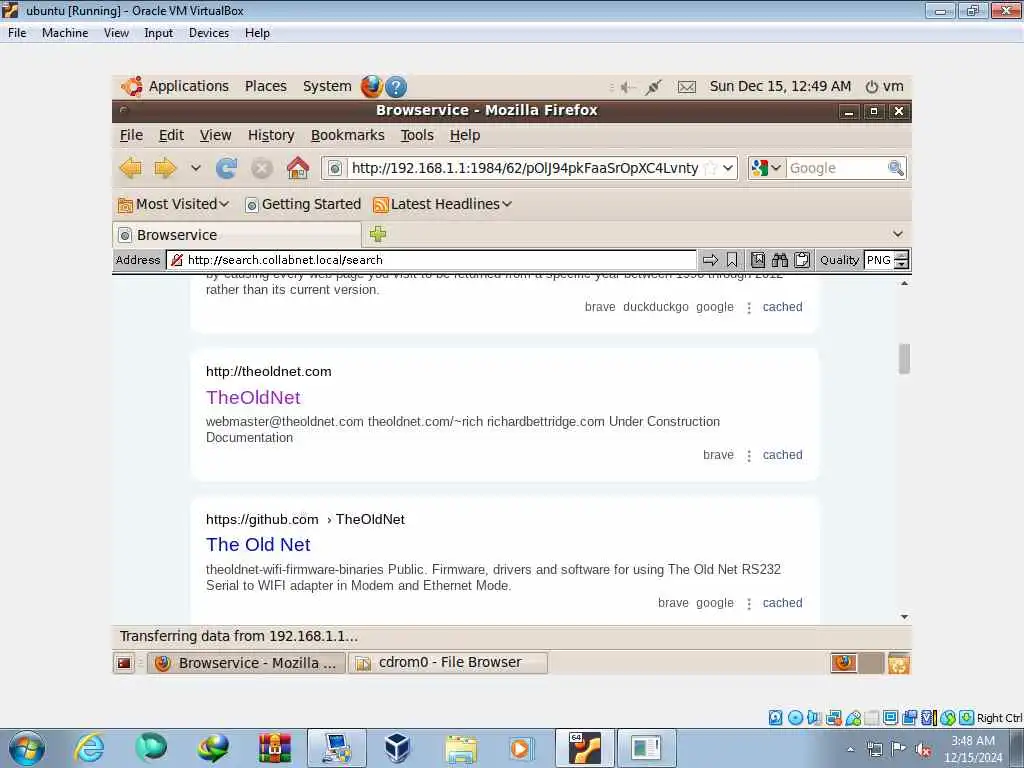Image resolution: width=1024 pixels, height=768 pixels.
Task: Open the Machine menu in VirtualBox
Action: point(65,33)
